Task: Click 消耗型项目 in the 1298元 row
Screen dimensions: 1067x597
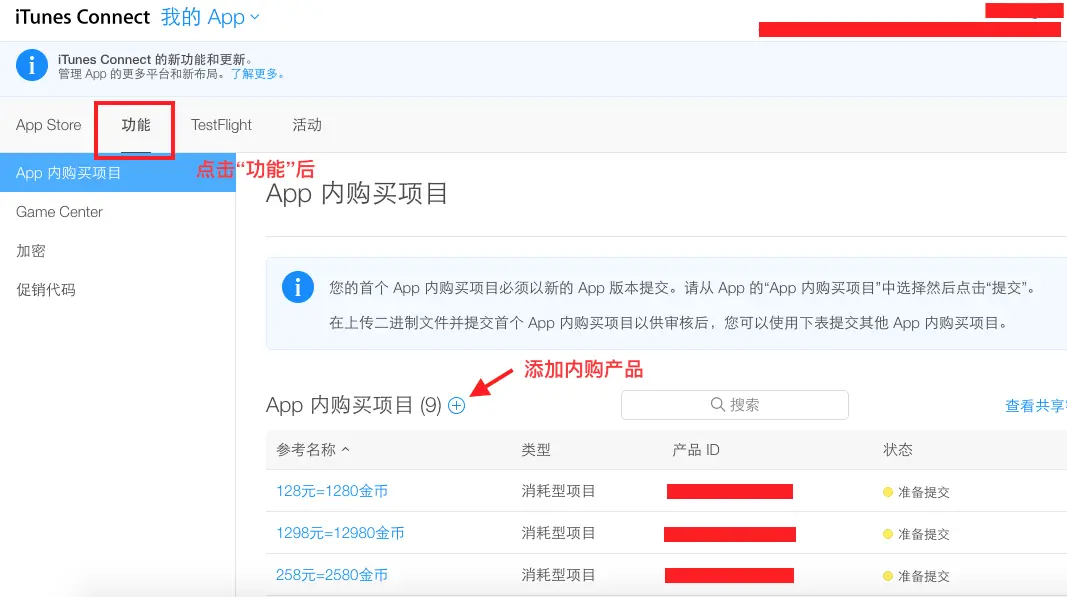Action: (558, 533)
